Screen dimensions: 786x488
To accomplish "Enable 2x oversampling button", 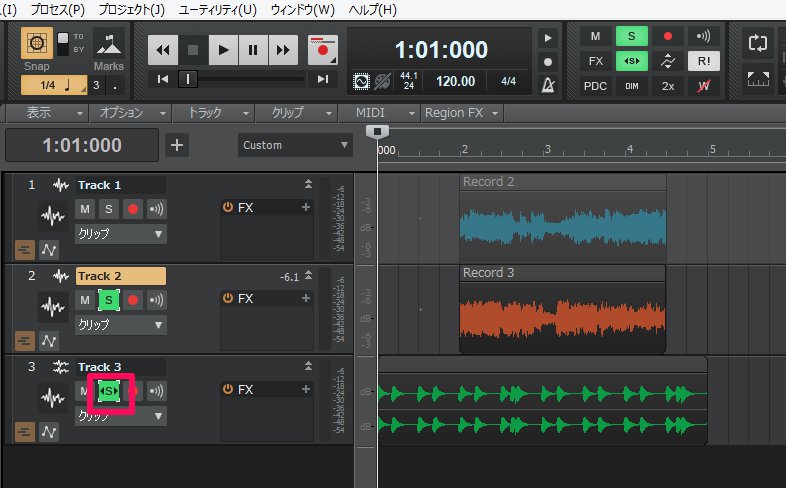I will (668, 86).
